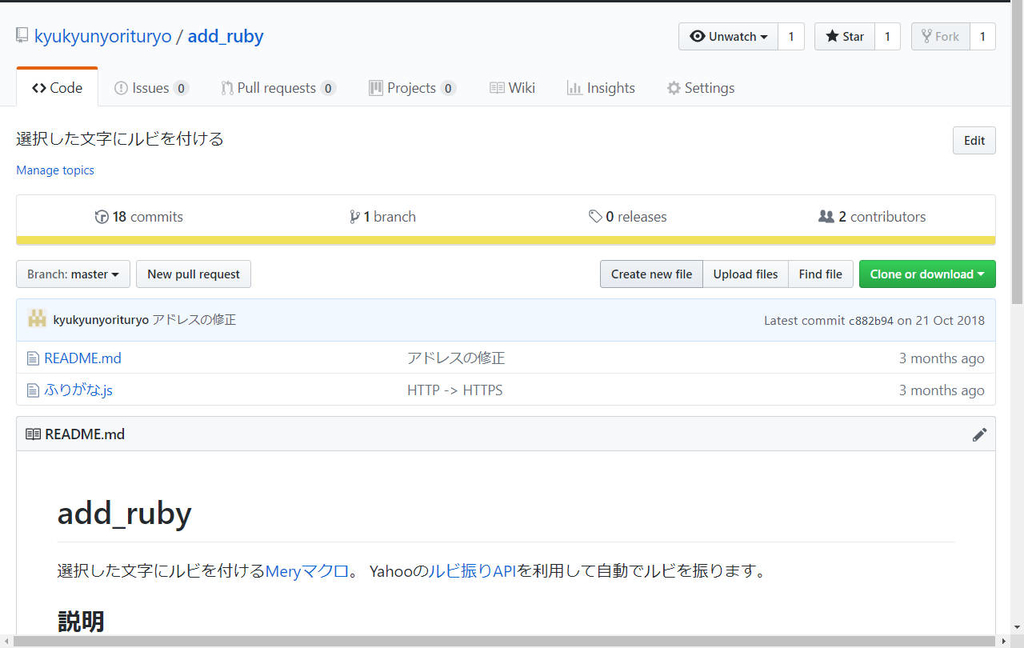This screenshot has height=648, width=1024.
Task: Click the file icon beside README.md row
Action: pyautogui.click(x=33, y=359)
